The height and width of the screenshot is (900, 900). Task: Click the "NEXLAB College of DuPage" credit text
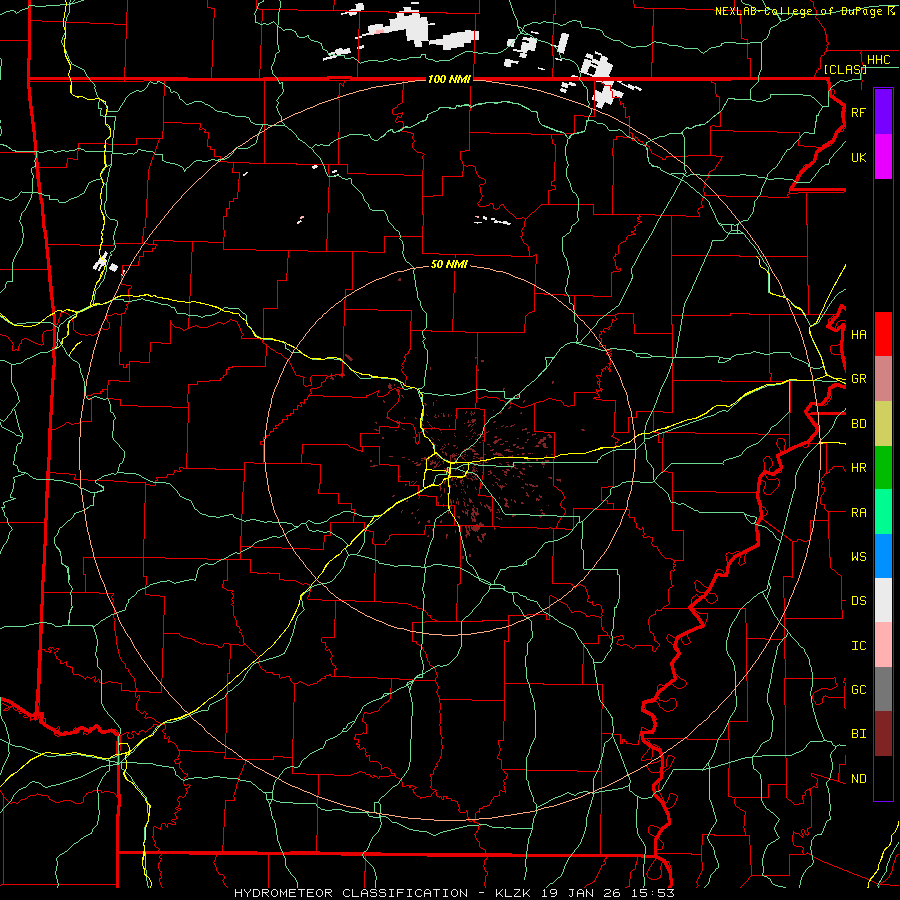click(798, 11)
